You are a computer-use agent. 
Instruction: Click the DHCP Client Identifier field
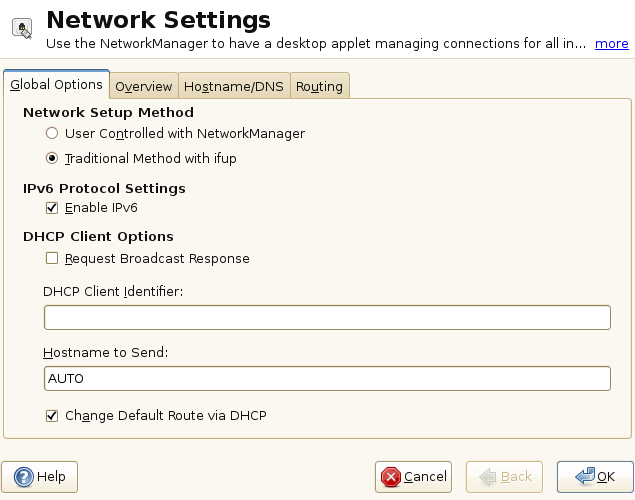point(327,318)
